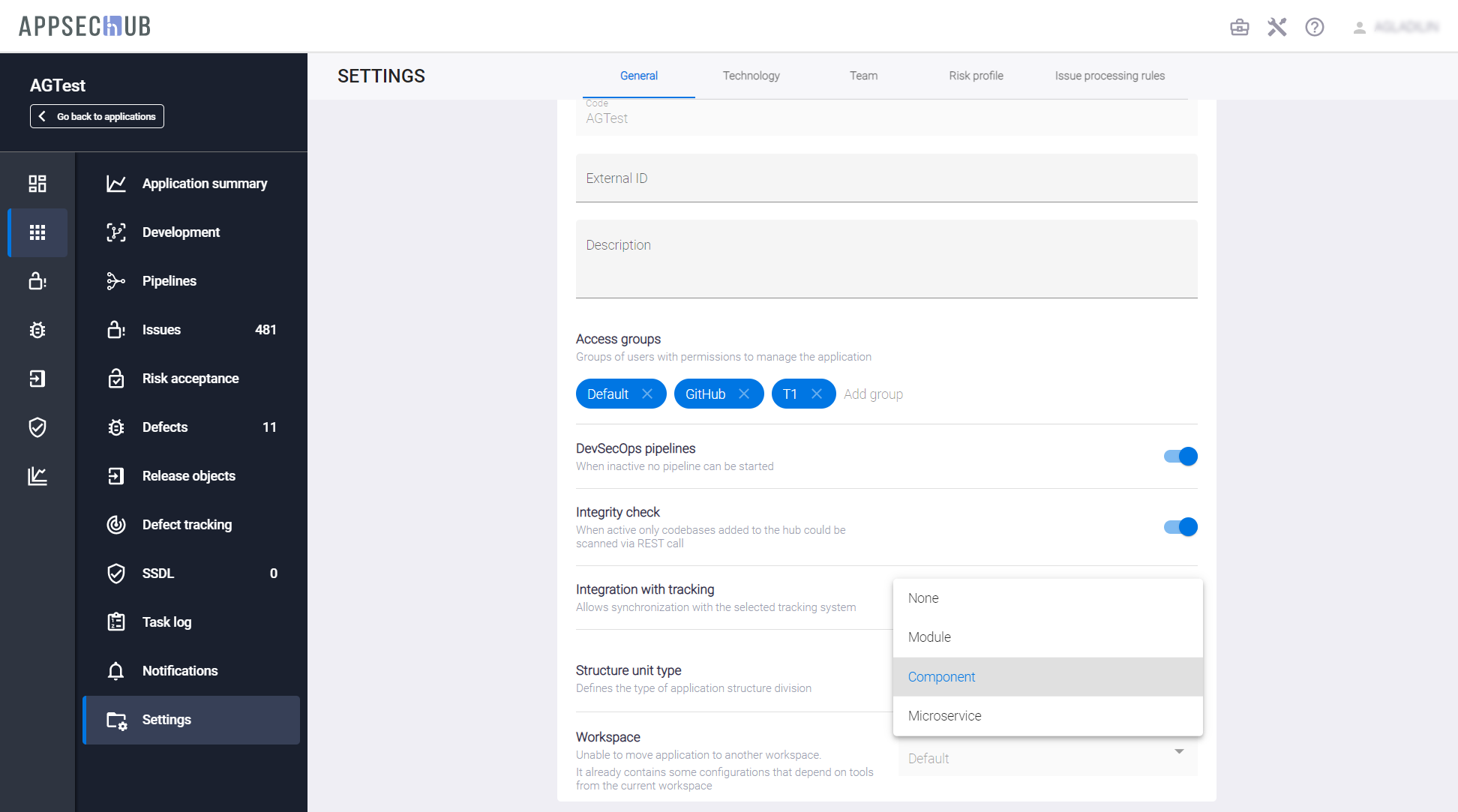Disable the DevSecOps pipelines toggle

(x=1180, y=457)
